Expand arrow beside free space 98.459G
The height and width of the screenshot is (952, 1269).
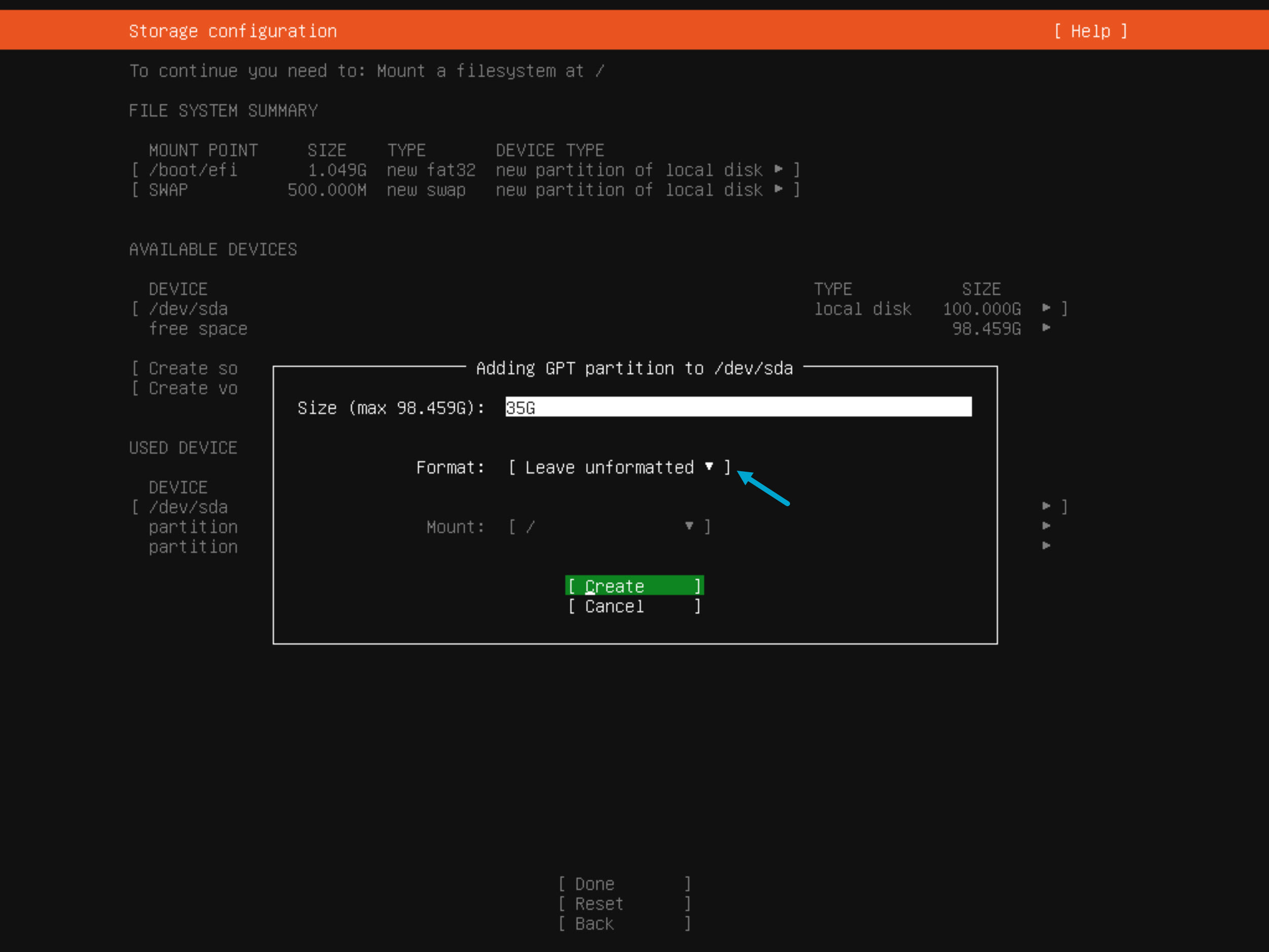tap(1046, 328)
